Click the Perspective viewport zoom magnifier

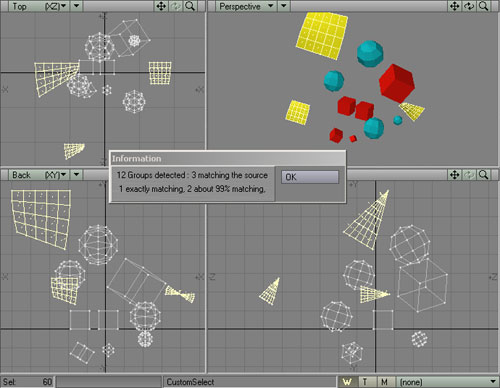point(483,6)
